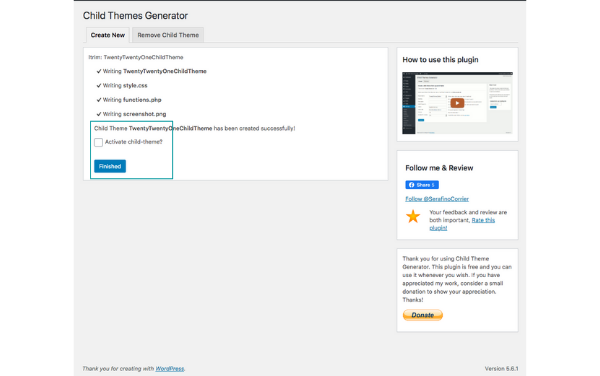
Task: Click the checkmark beside Writing TwentyTwentyOneChildTheme
Action: point(99,71)
